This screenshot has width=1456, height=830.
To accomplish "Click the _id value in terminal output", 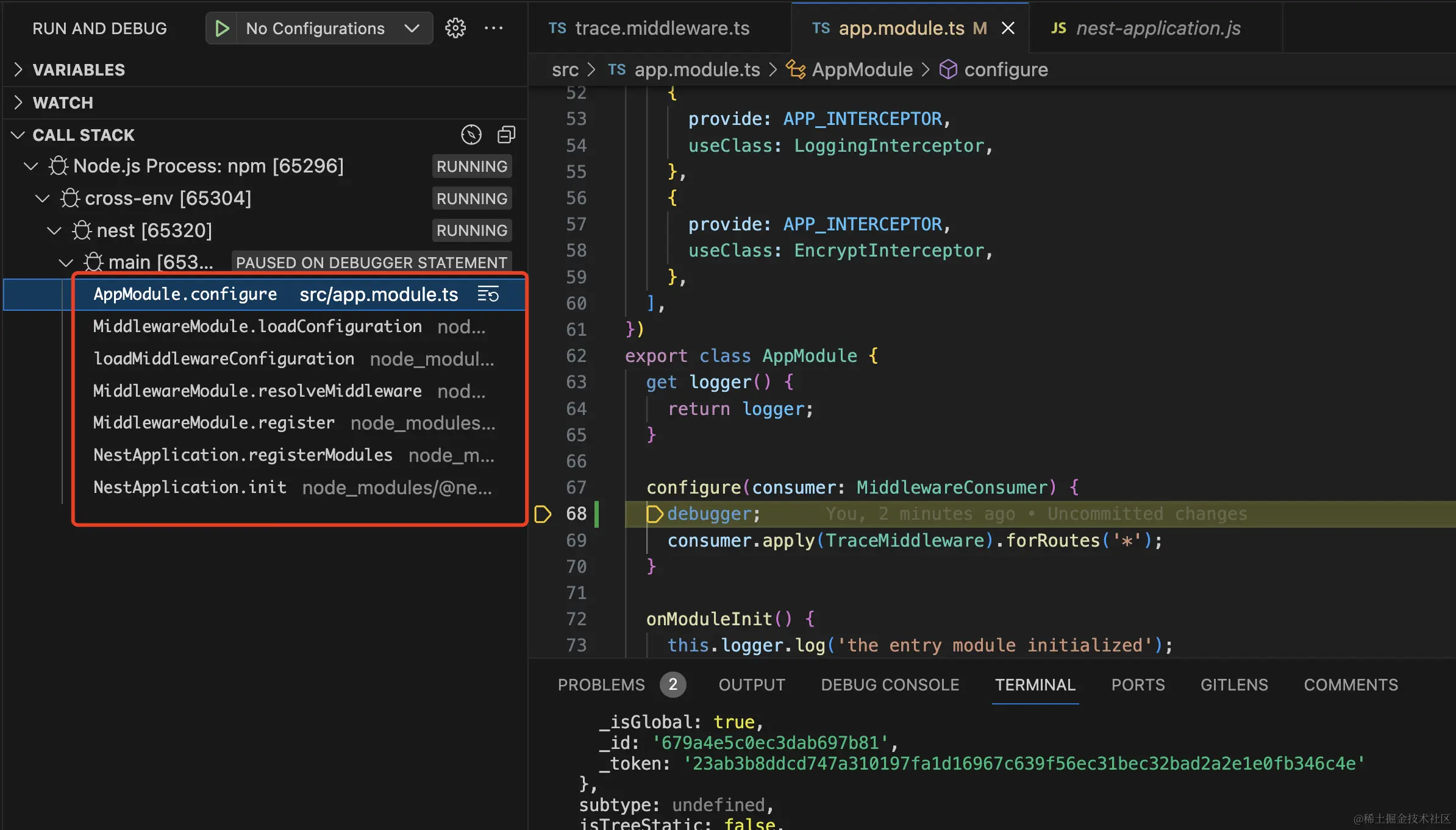I will [770, 743].
